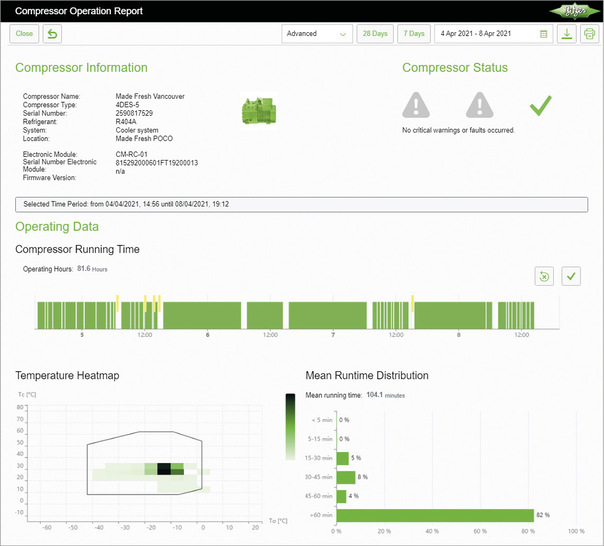
Task: Click the back arrow icon
Action: coord(53,34)
